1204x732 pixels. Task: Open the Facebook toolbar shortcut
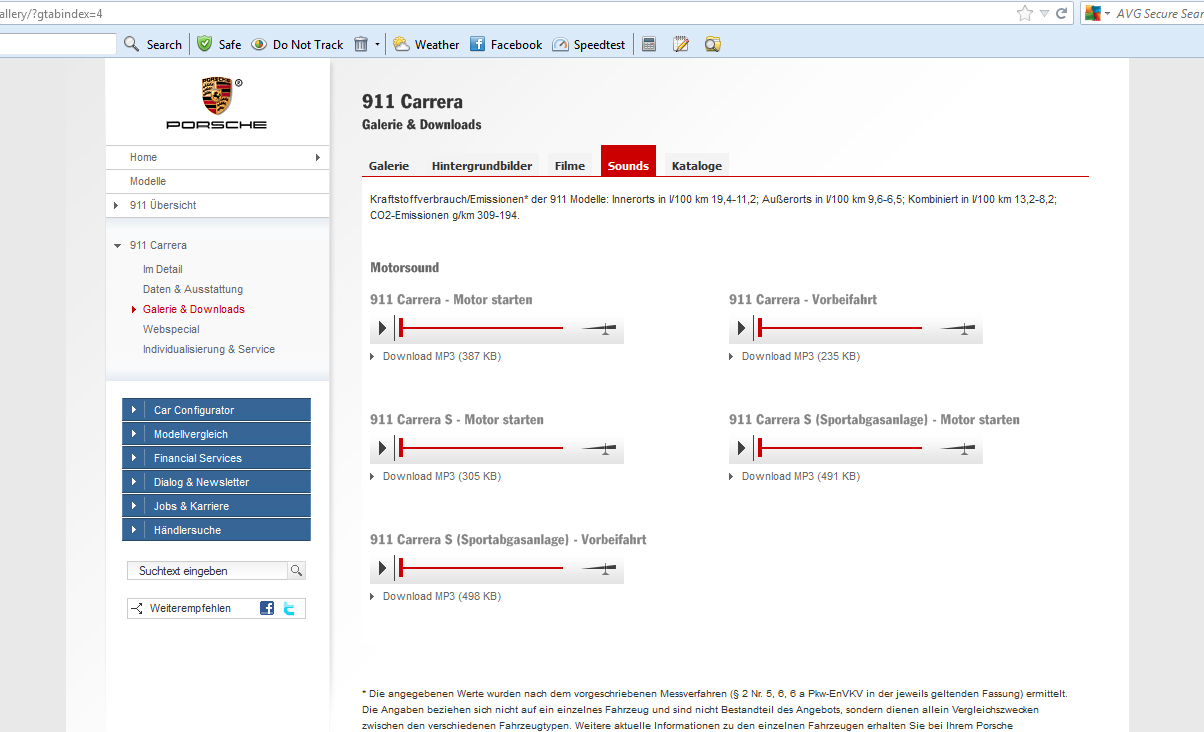[x=506, y=44]
